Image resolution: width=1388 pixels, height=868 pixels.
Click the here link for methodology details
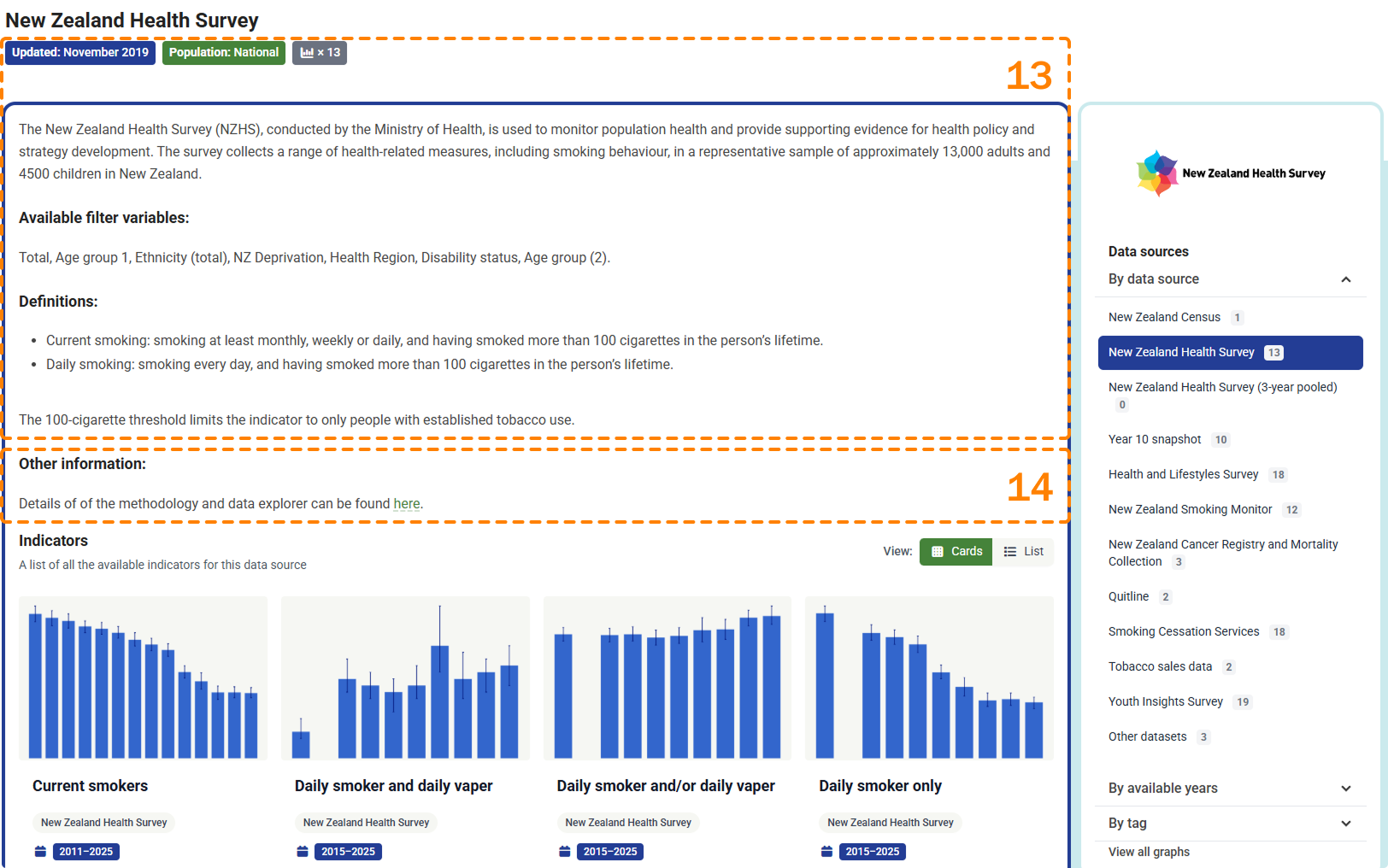coord(406,503)
